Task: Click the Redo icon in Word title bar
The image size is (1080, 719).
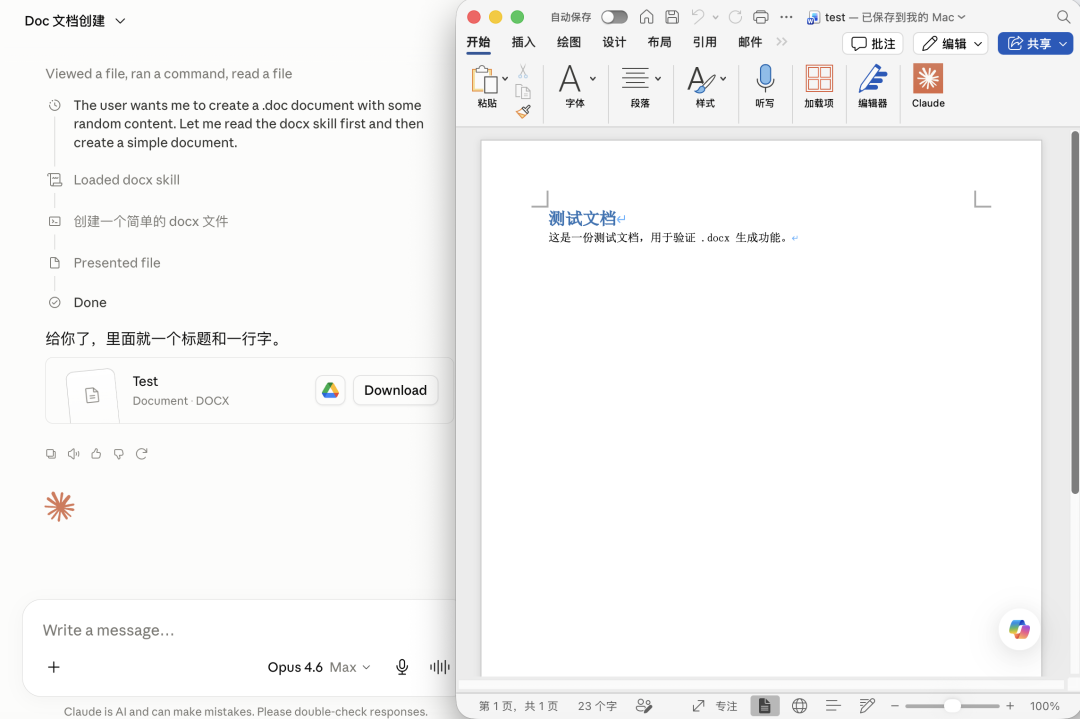Action: coord(735,17)
